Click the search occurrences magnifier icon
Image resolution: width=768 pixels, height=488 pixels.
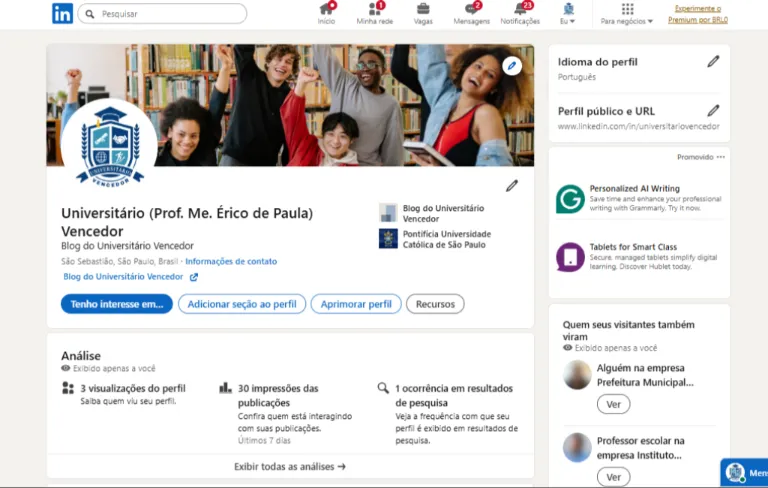383,388
